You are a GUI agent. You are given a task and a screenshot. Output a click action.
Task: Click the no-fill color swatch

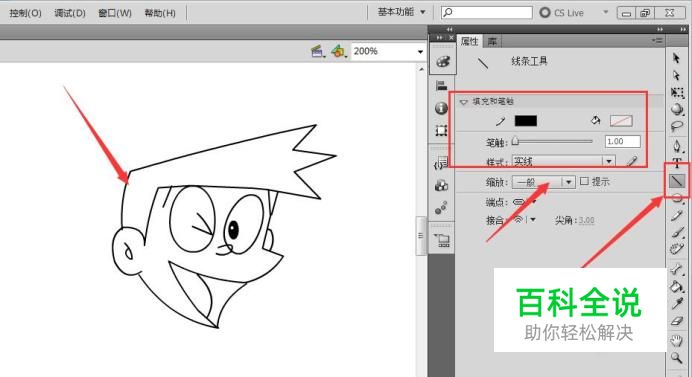tap(621, 121)
